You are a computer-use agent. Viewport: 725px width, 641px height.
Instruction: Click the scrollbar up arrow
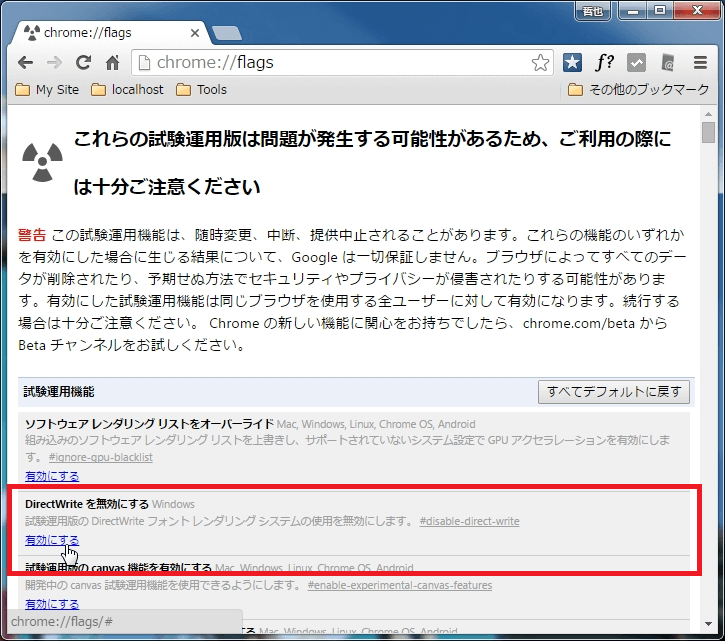(708, 114)
